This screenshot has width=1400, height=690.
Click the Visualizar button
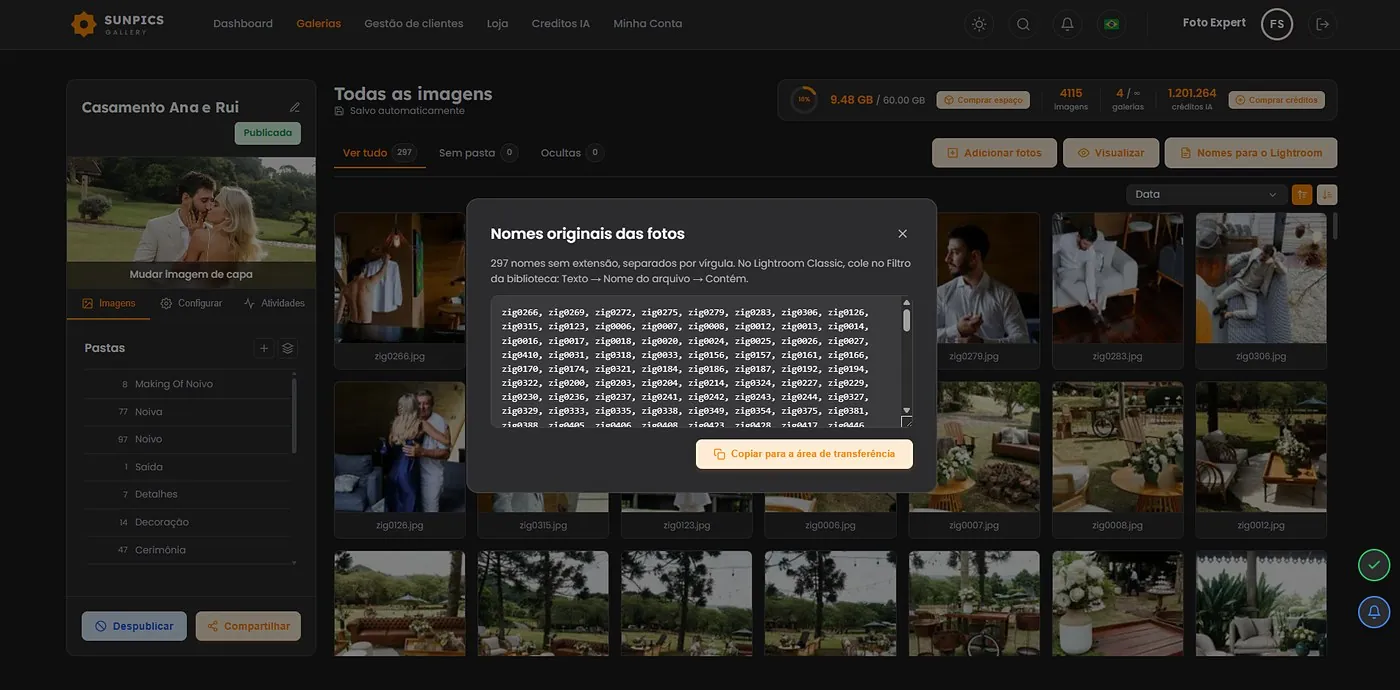tap(1111, 153)
